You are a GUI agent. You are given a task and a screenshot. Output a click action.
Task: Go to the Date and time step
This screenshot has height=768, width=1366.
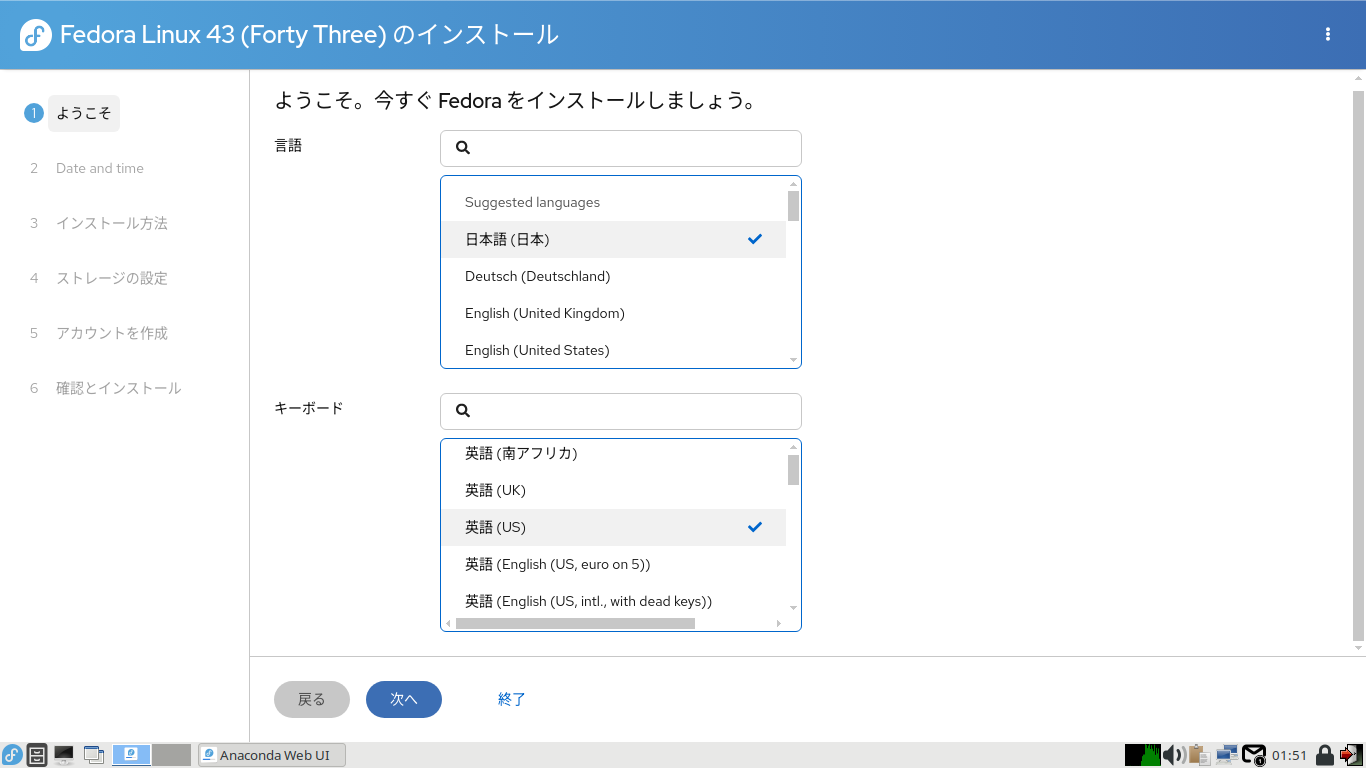100,168
